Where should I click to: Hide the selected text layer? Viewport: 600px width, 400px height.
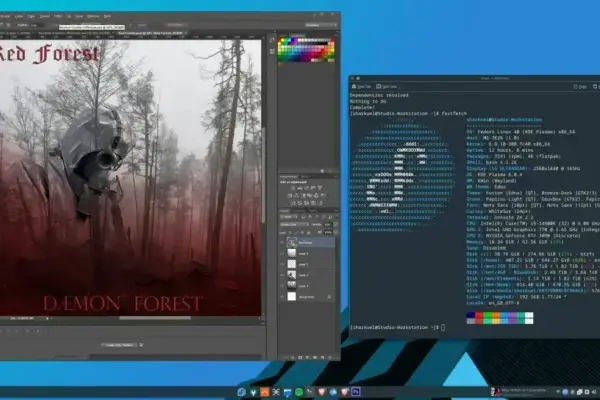pos(282,242)
